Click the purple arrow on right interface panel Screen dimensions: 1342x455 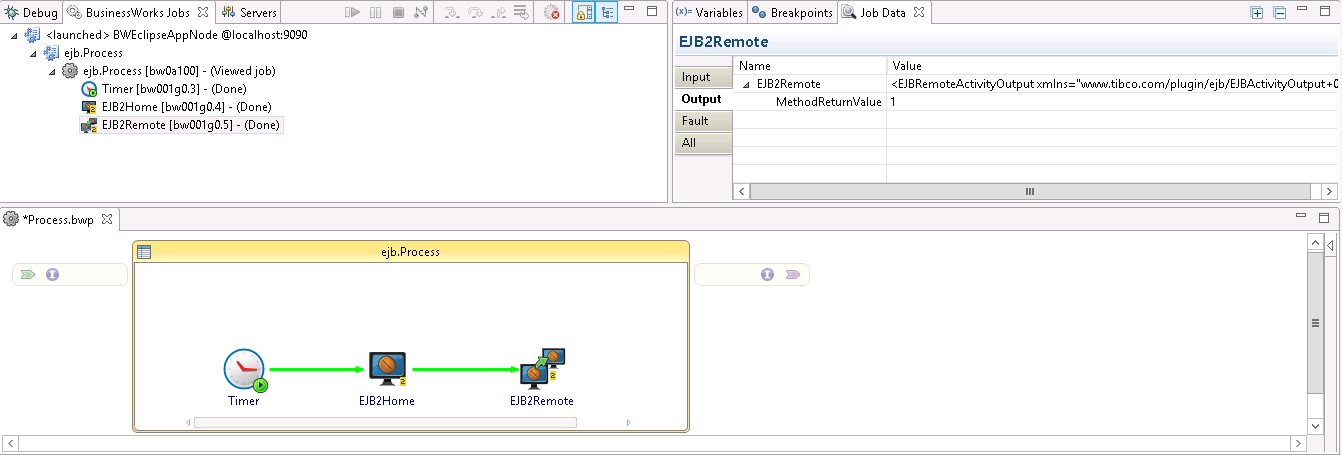click(793, 274)
